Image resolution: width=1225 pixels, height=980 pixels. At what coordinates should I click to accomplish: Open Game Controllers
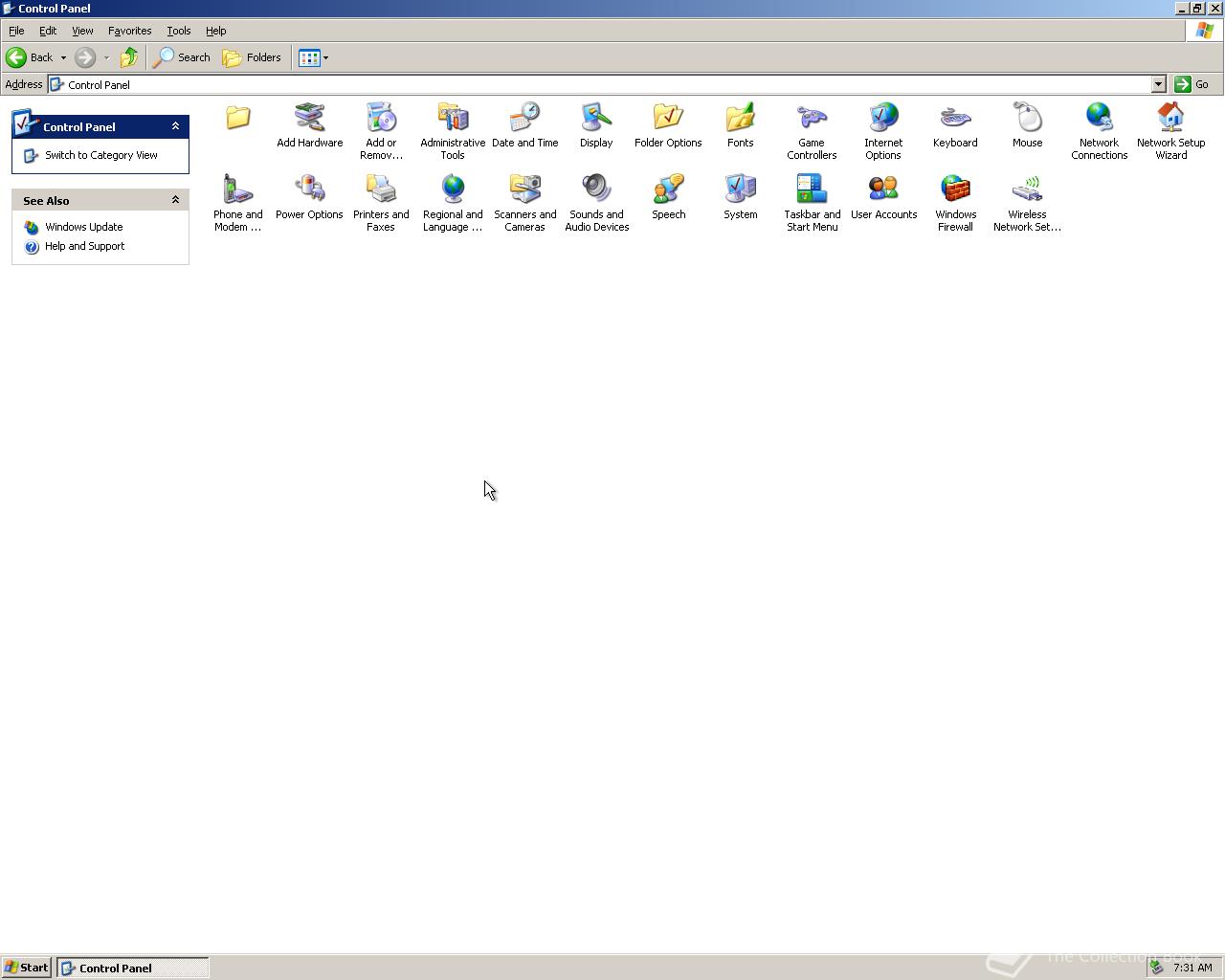(812, 131)
